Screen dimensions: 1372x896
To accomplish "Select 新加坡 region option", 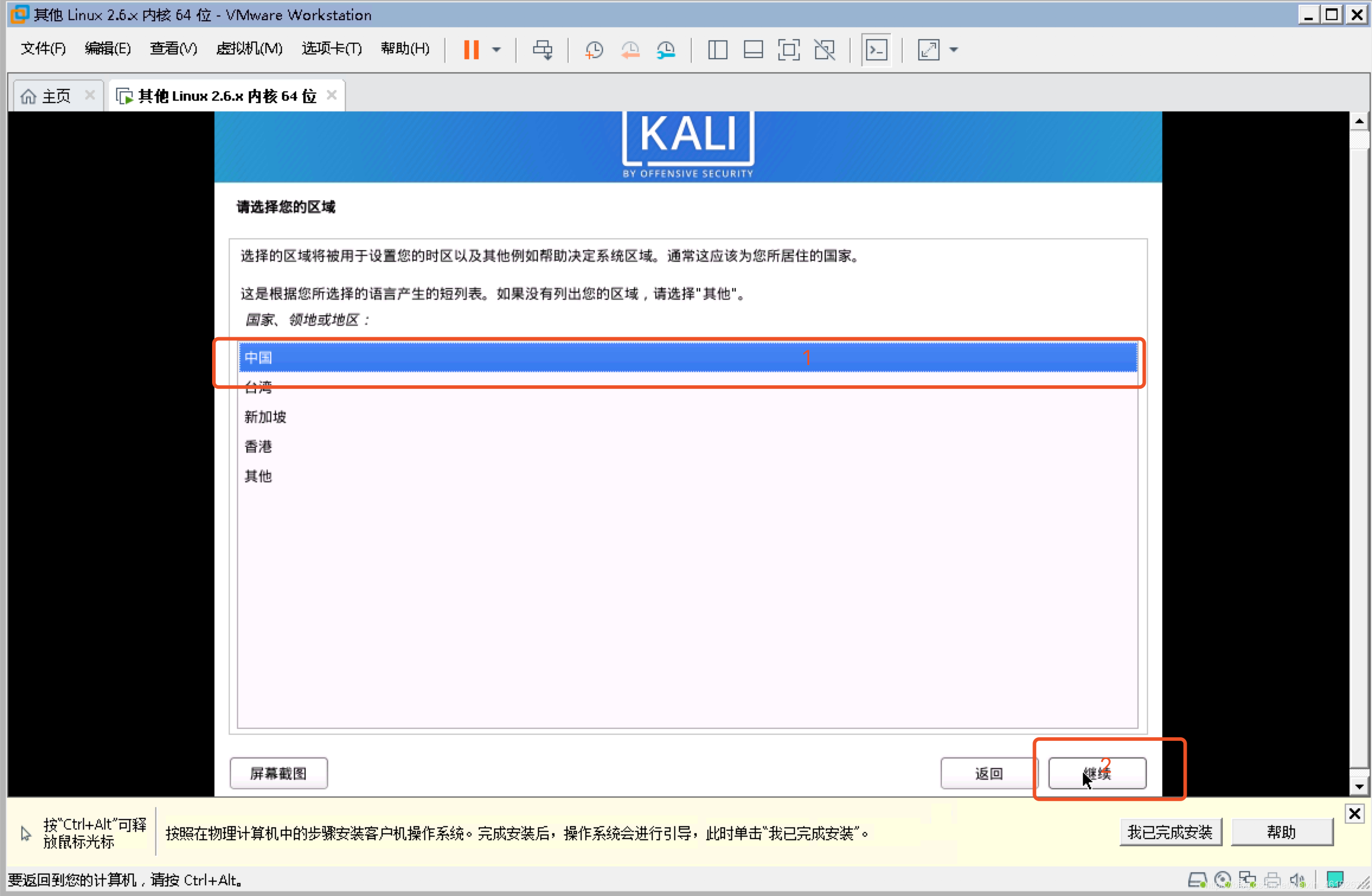I will (x=264, y=416).
